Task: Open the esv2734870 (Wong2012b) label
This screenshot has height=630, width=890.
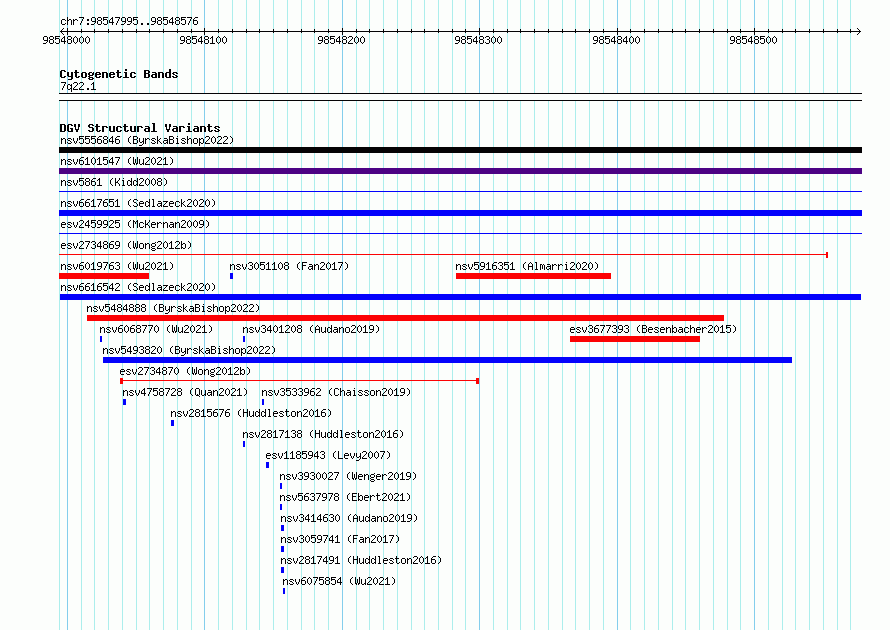Action: (185, 371)
